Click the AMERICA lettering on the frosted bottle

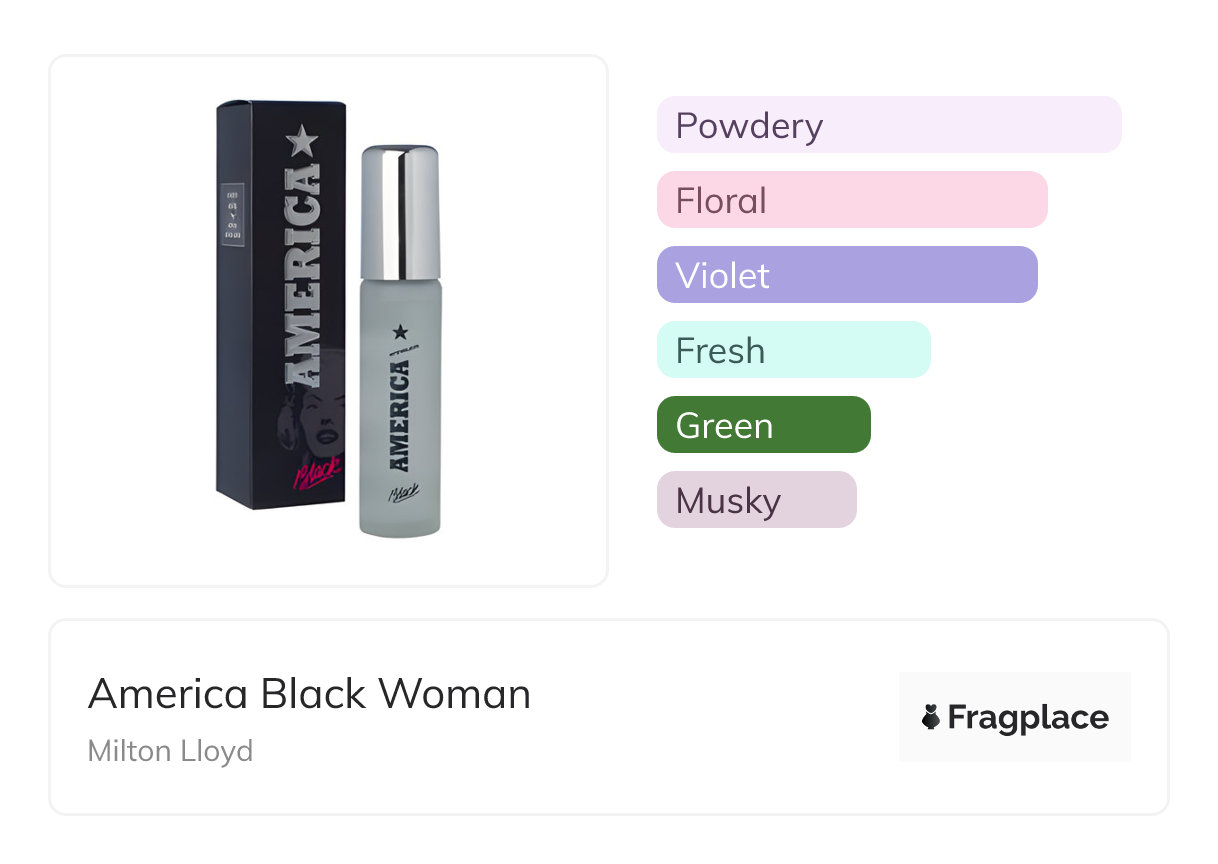[x=399, y=415]
